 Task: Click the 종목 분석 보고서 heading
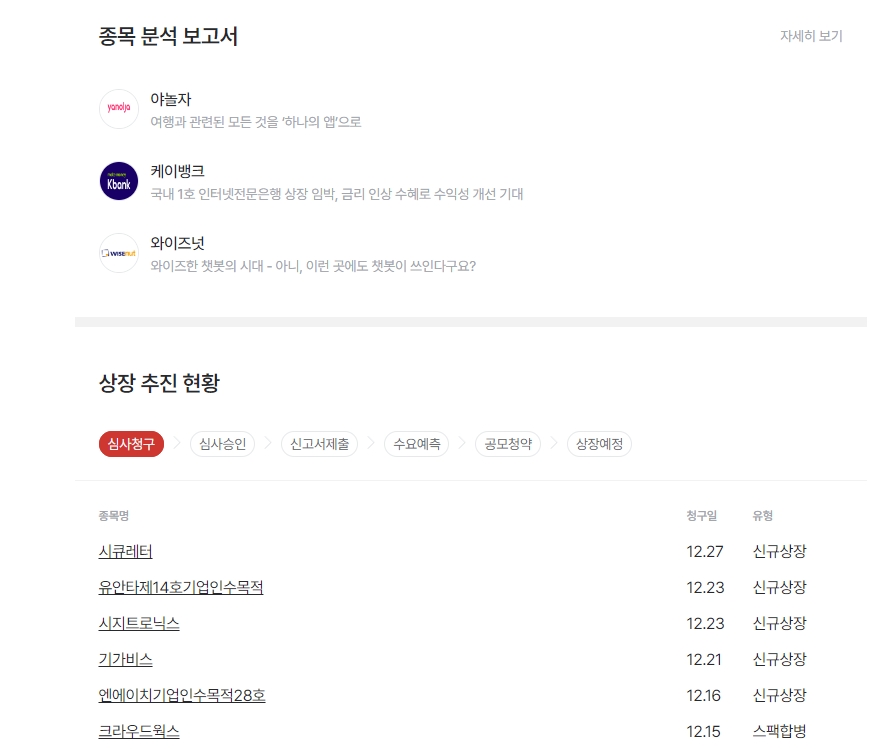click(168, 36)
